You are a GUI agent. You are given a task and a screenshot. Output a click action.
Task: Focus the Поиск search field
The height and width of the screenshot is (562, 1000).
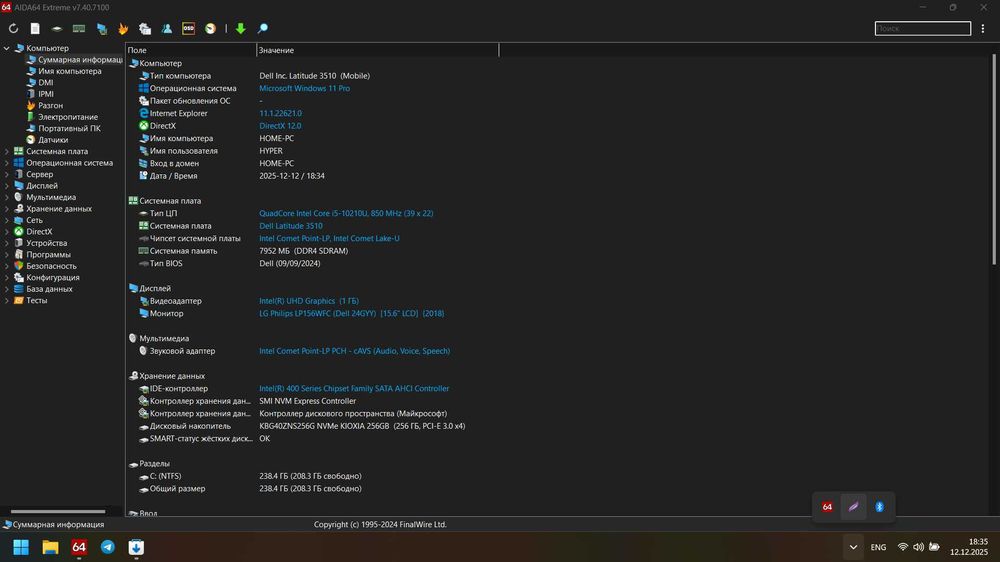click(x=922, y=29)
